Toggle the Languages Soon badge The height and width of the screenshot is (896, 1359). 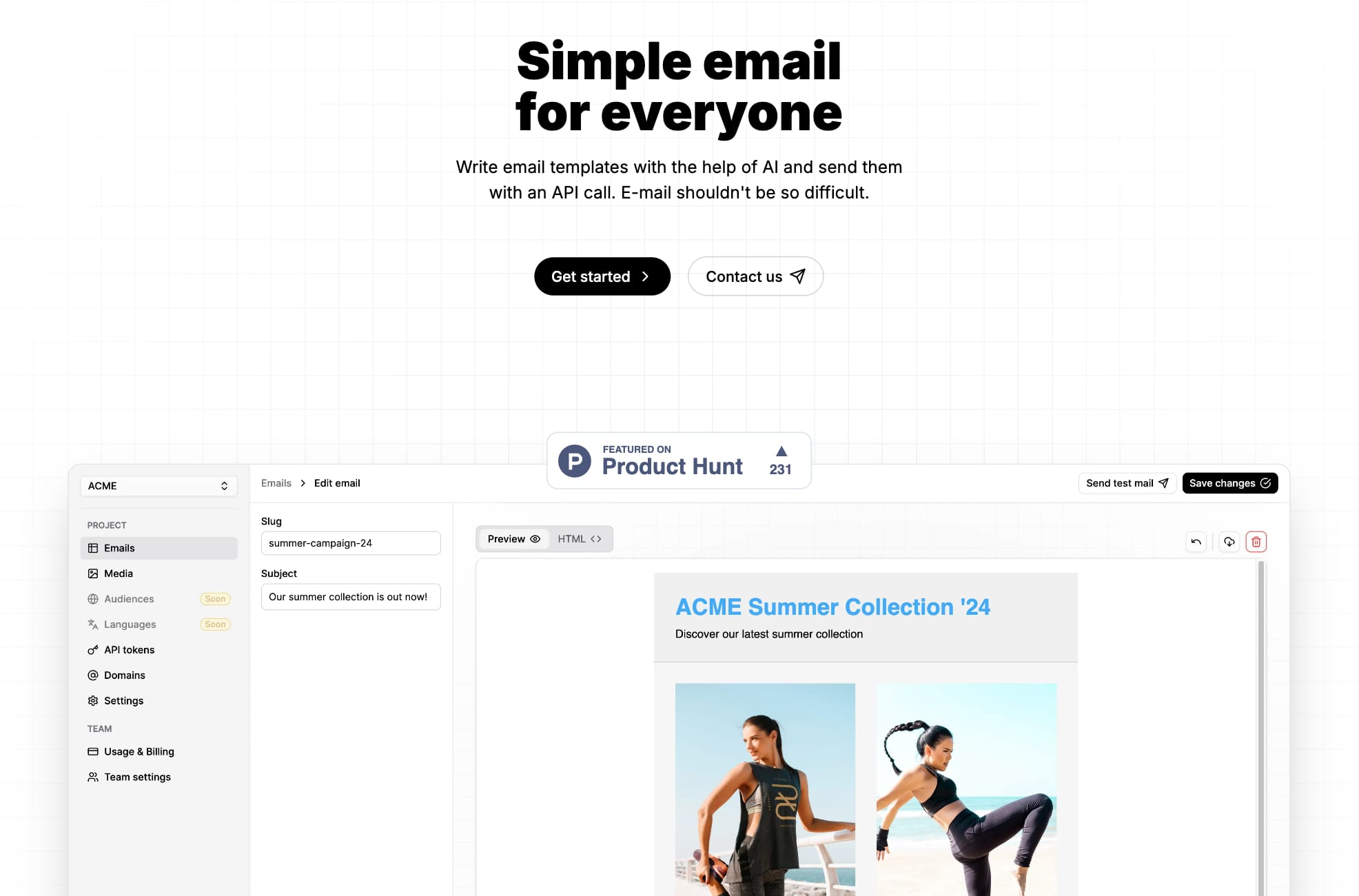click(x=214, y=624)
